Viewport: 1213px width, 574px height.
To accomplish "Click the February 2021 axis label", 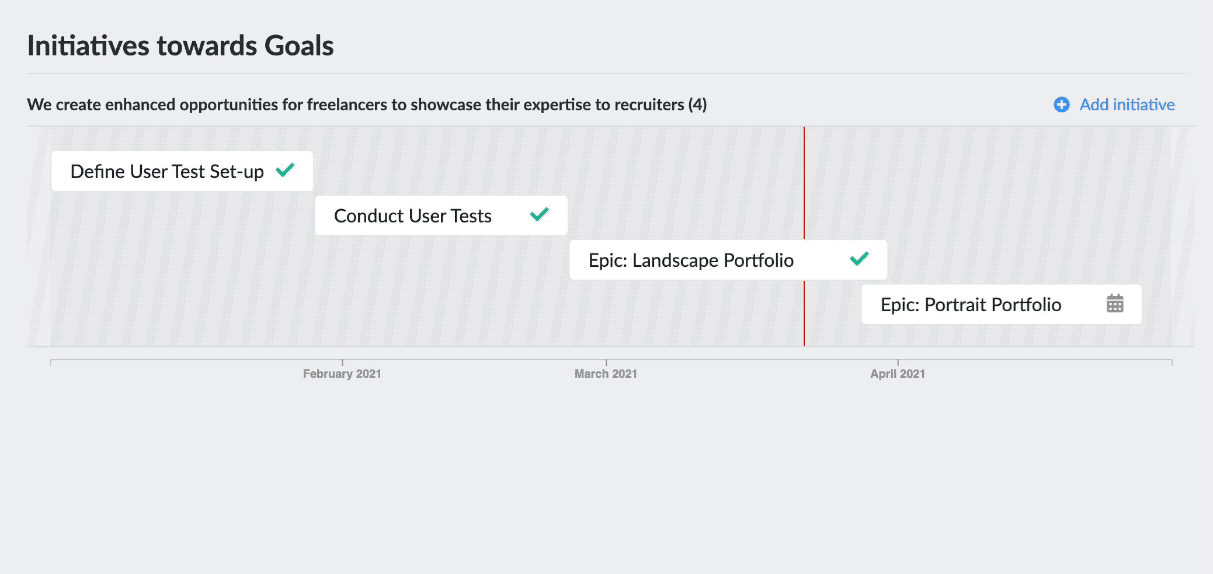I will (x=342, y=374).
